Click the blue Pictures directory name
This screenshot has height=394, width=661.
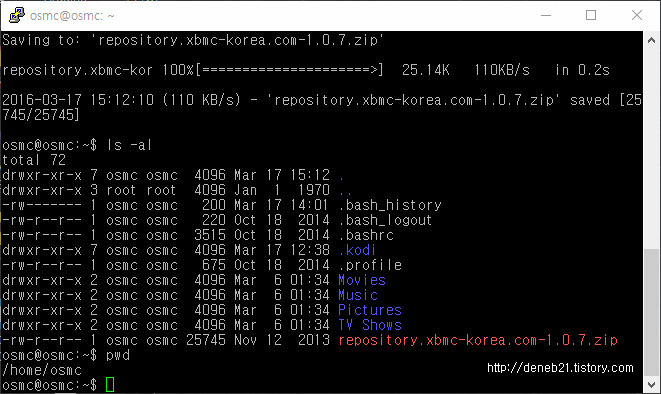[370, 310]
